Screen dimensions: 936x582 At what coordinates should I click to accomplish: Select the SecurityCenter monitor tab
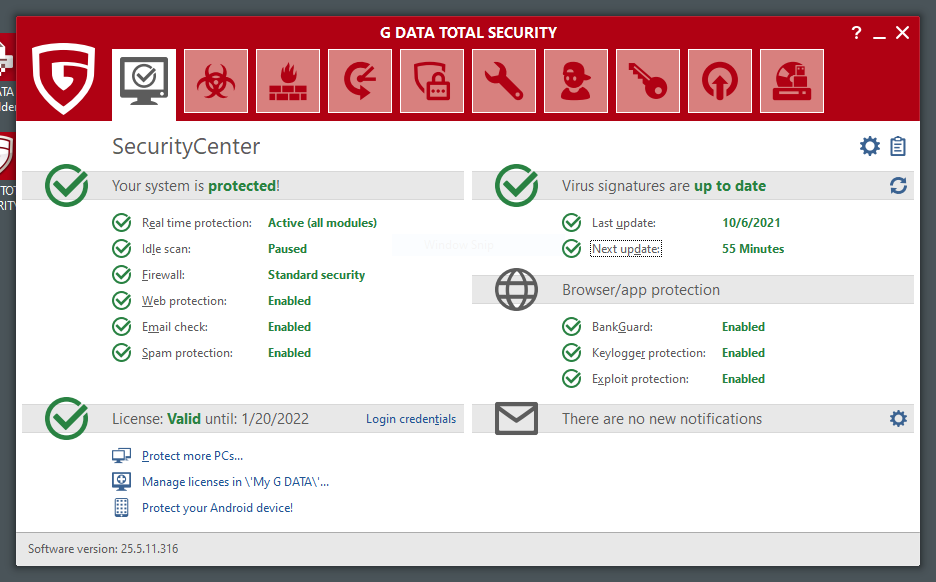point(144,81)
